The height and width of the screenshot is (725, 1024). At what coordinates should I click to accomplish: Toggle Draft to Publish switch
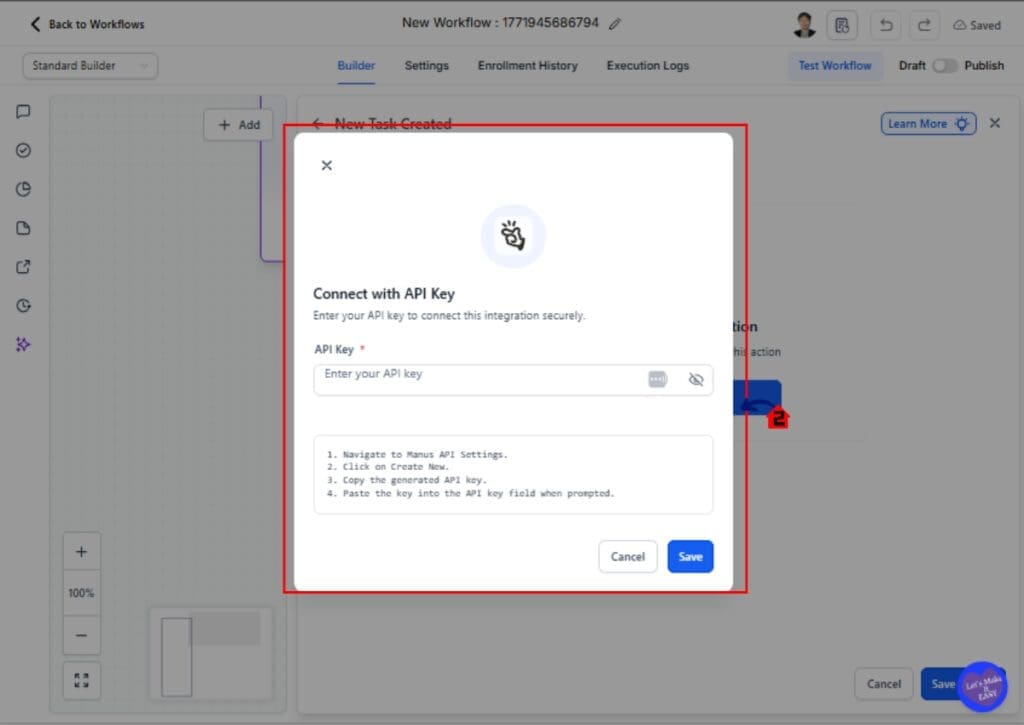(x=945, y=65)
